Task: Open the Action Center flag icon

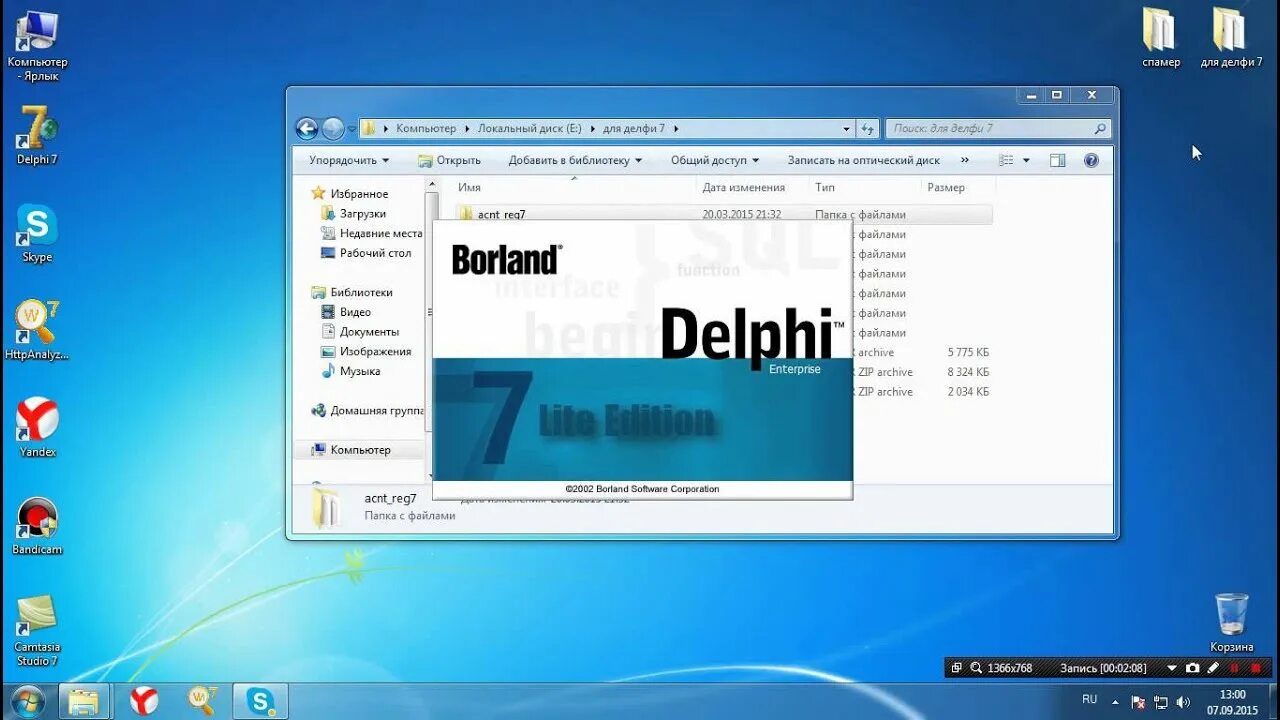Action: (x=1138, y=702)
